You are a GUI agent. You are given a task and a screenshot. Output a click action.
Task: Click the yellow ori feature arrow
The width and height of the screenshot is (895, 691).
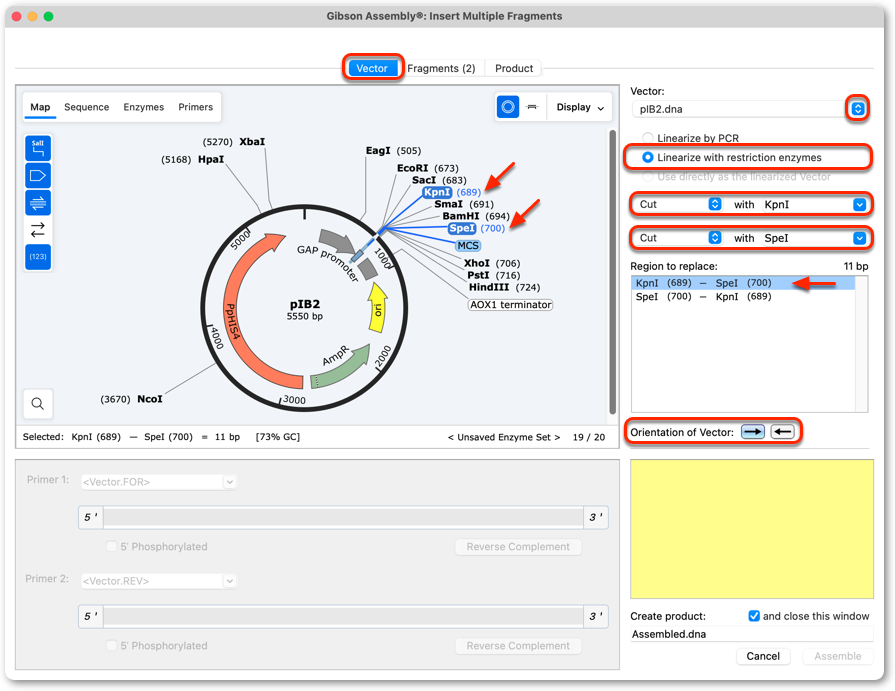click(377, 308)
